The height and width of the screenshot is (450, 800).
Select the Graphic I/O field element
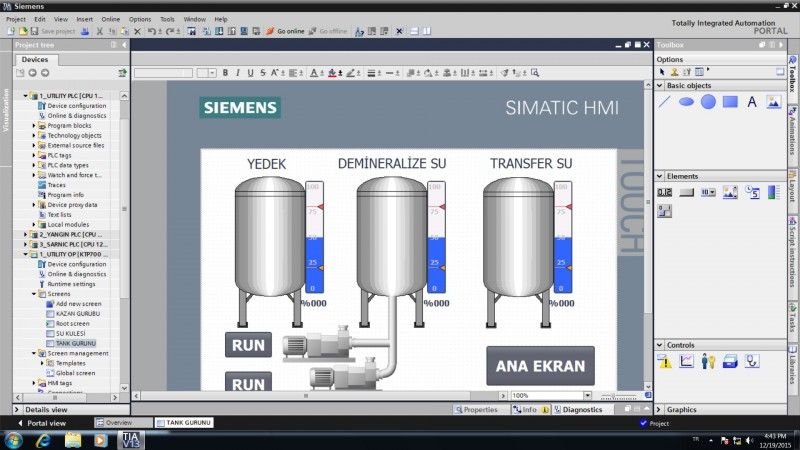(x=730, y=192)
